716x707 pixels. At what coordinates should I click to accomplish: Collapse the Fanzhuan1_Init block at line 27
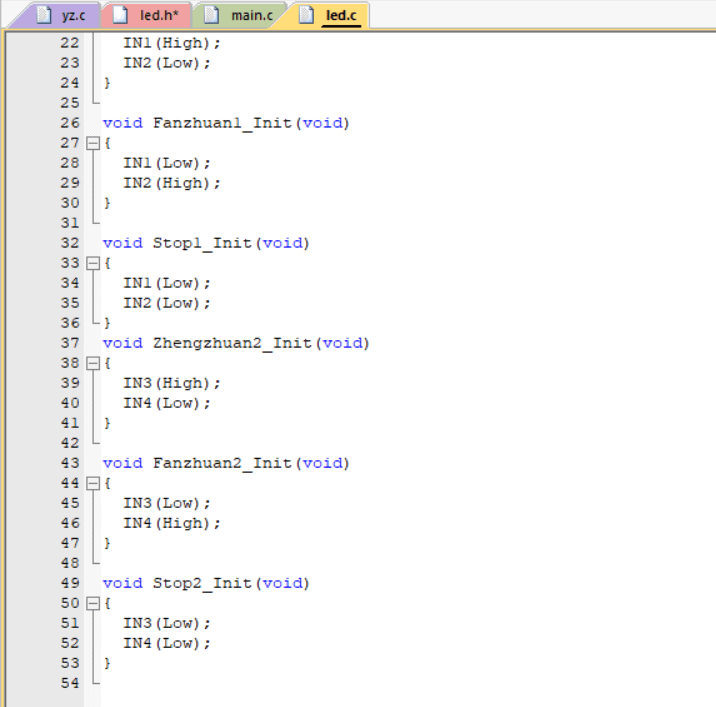pos(93,143)
